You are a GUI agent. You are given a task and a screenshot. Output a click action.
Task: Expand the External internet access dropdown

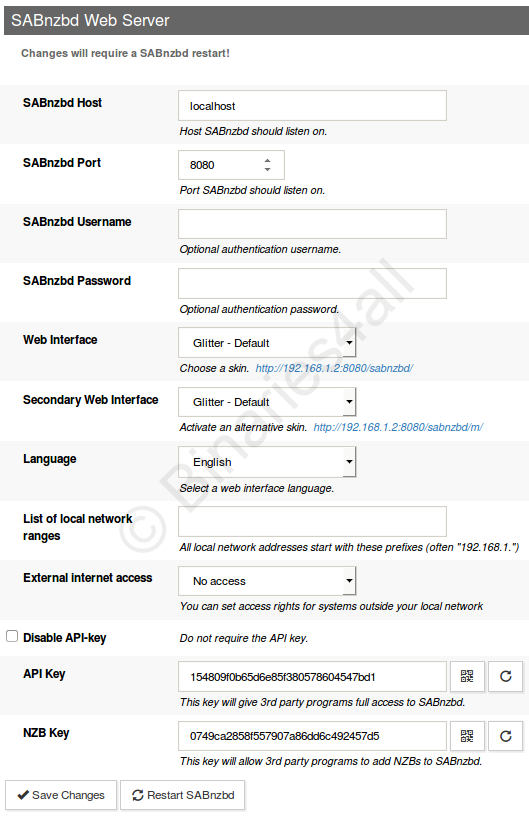267,580
